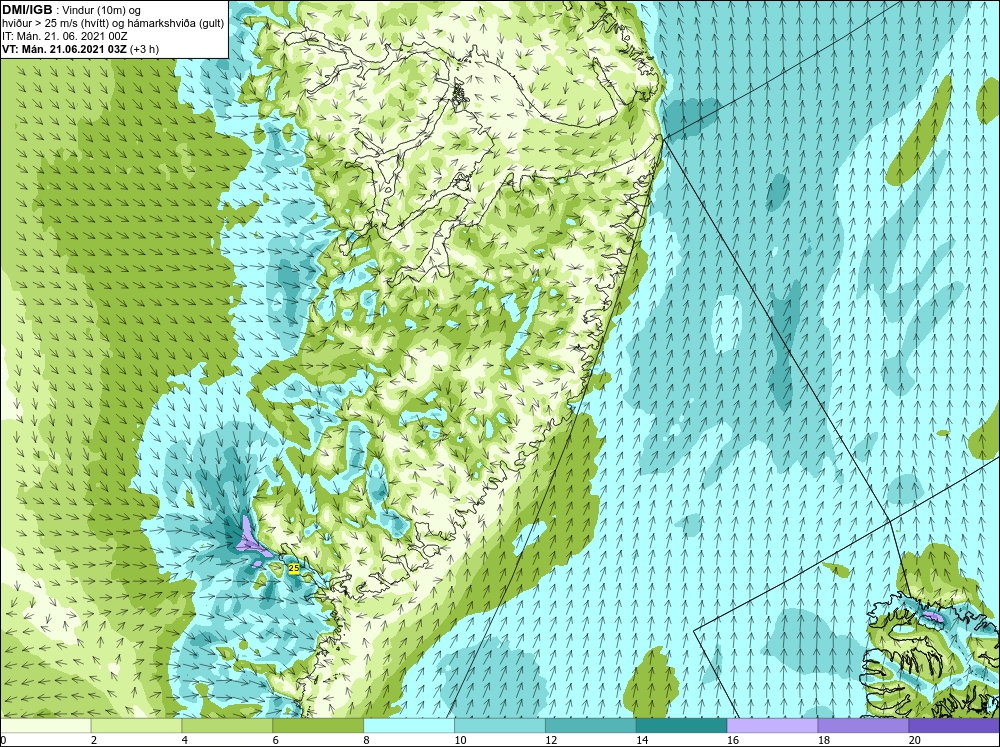Choose the 12–14 m/s teal legend swatch
This screenshot has width=1000, height=747.
591,726
